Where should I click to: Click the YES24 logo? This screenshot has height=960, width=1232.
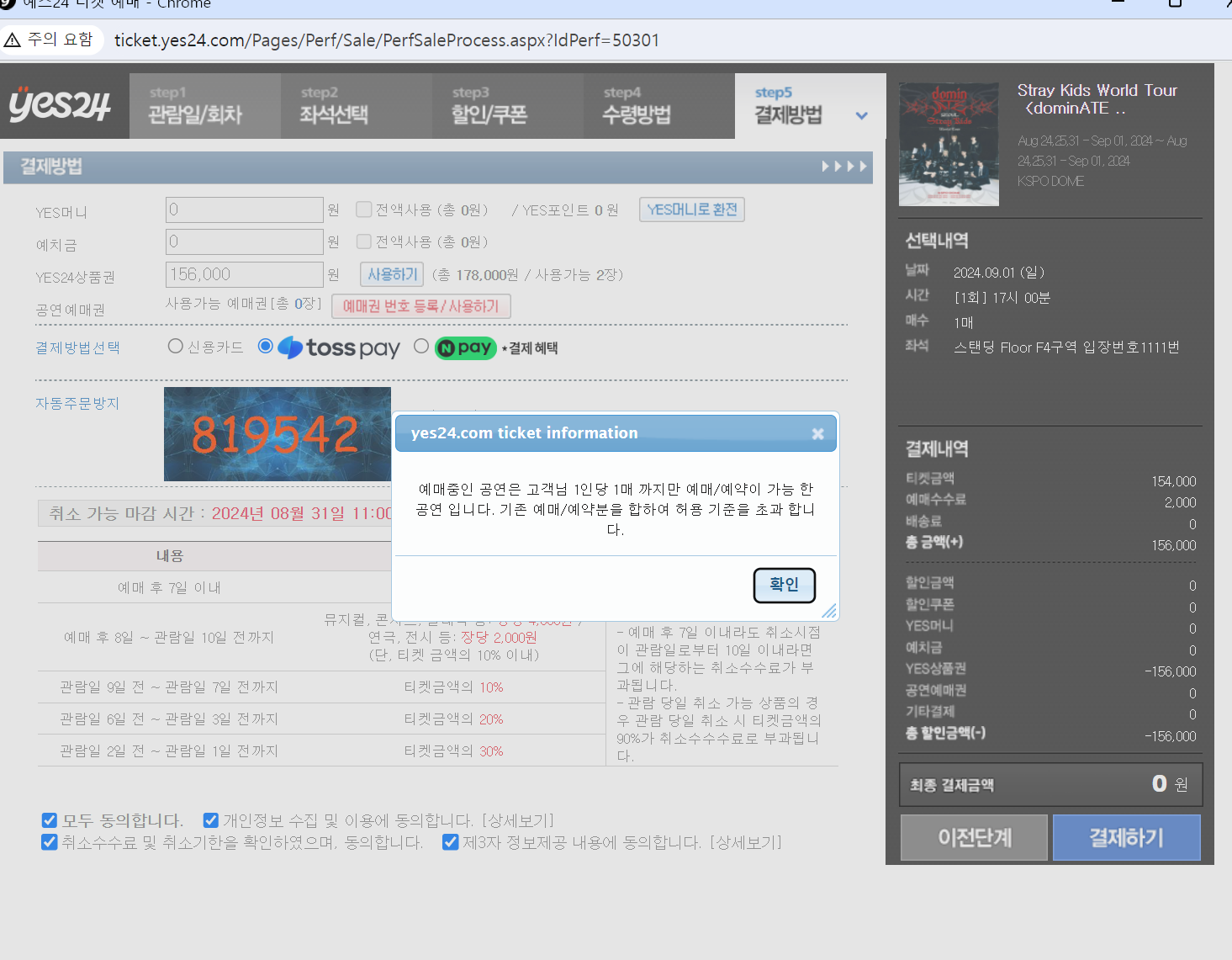pyautogui.click(x=60, y=105)
